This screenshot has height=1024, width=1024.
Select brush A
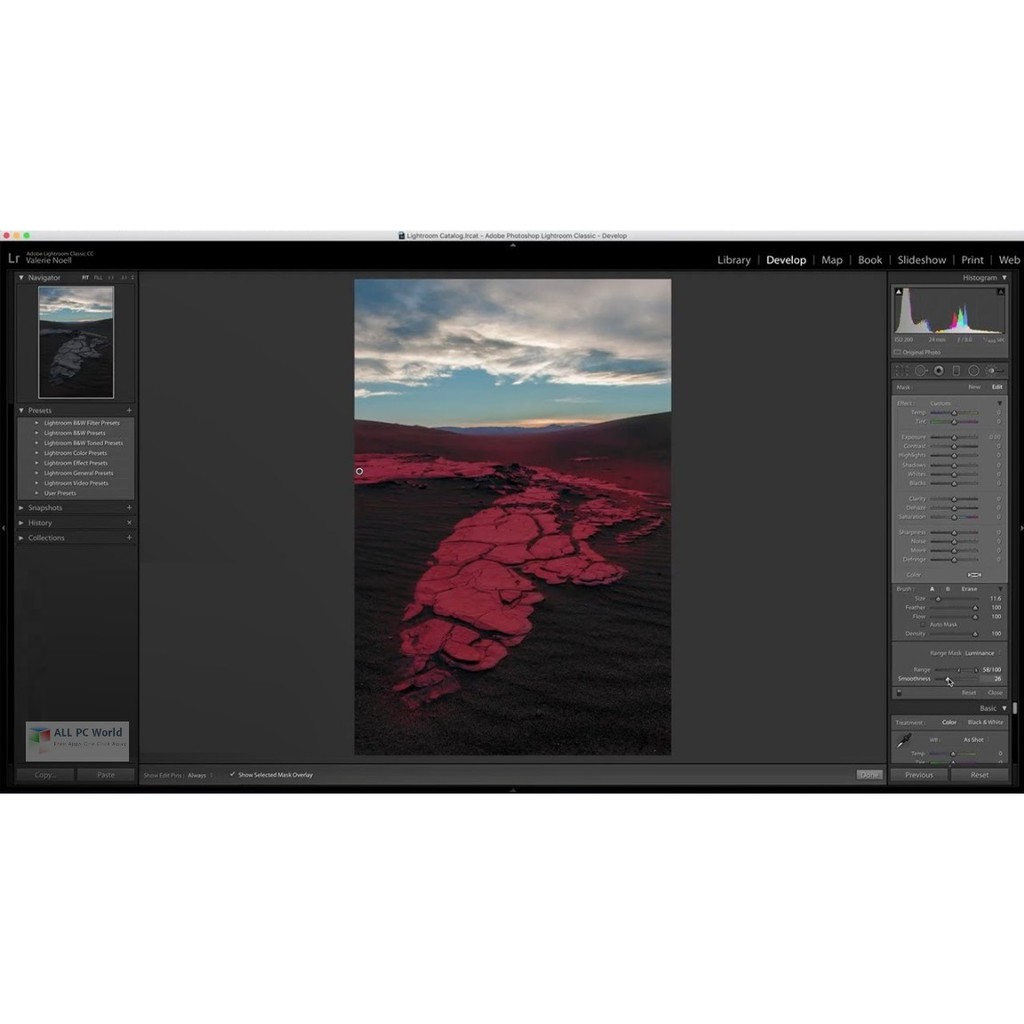point(932,589)
